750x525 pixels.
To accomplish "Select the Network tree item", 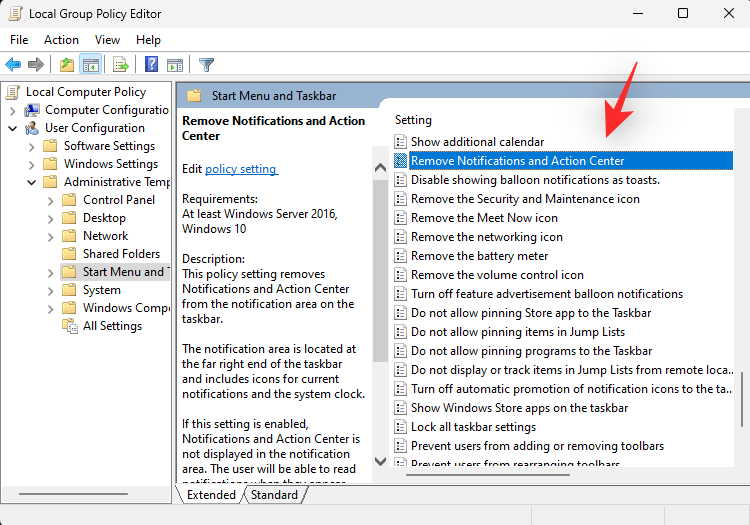I will (x=106, y=236).
